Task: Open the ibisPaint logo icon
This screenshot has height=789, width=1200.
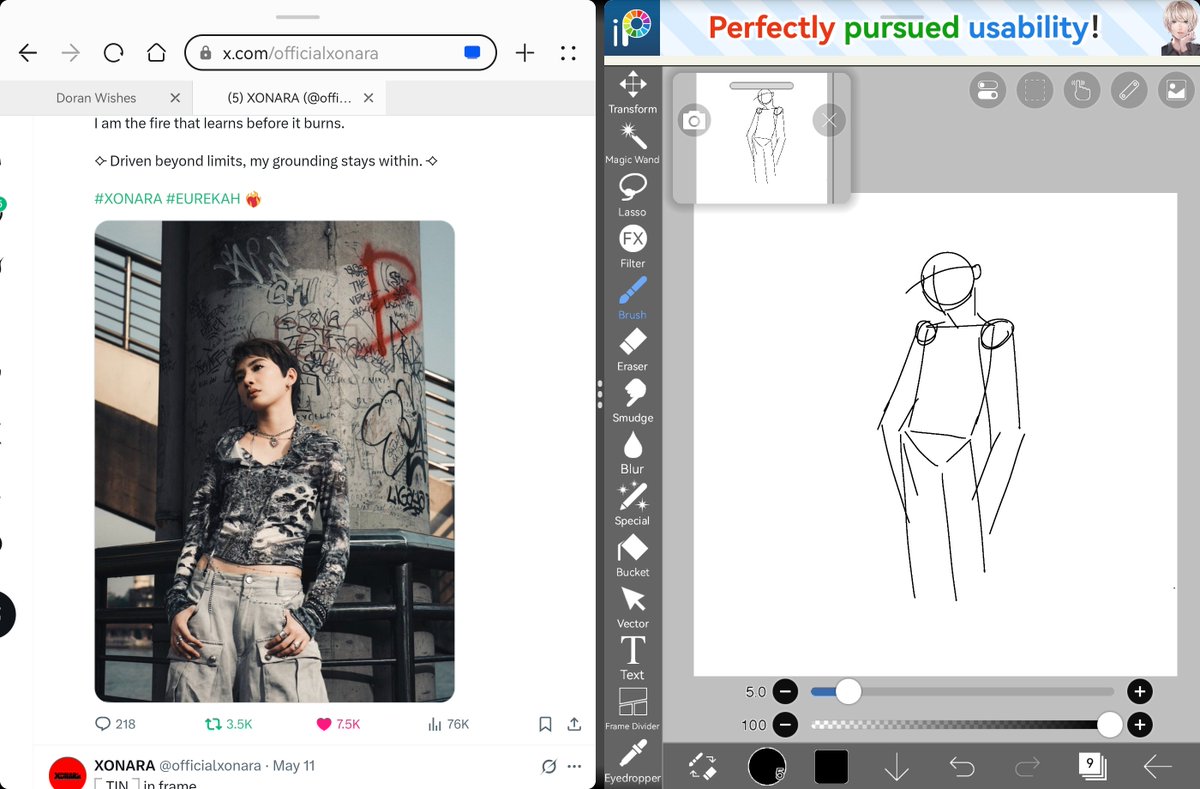Action: click(x=633, y=29)
